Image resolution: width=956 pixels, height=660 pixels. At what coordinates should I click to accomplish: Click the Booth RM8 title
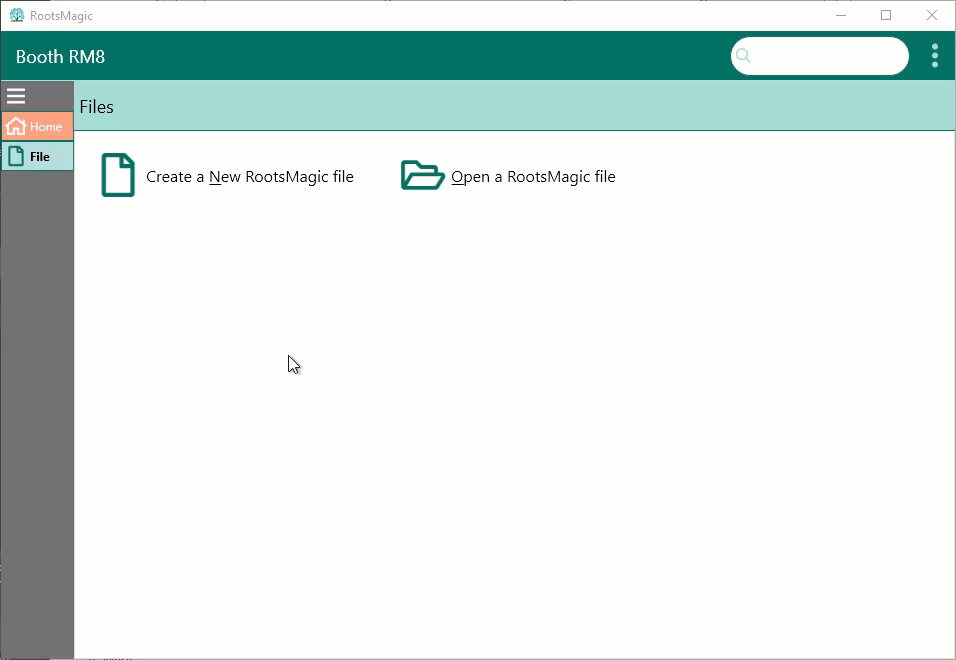(x=60, y=57)
